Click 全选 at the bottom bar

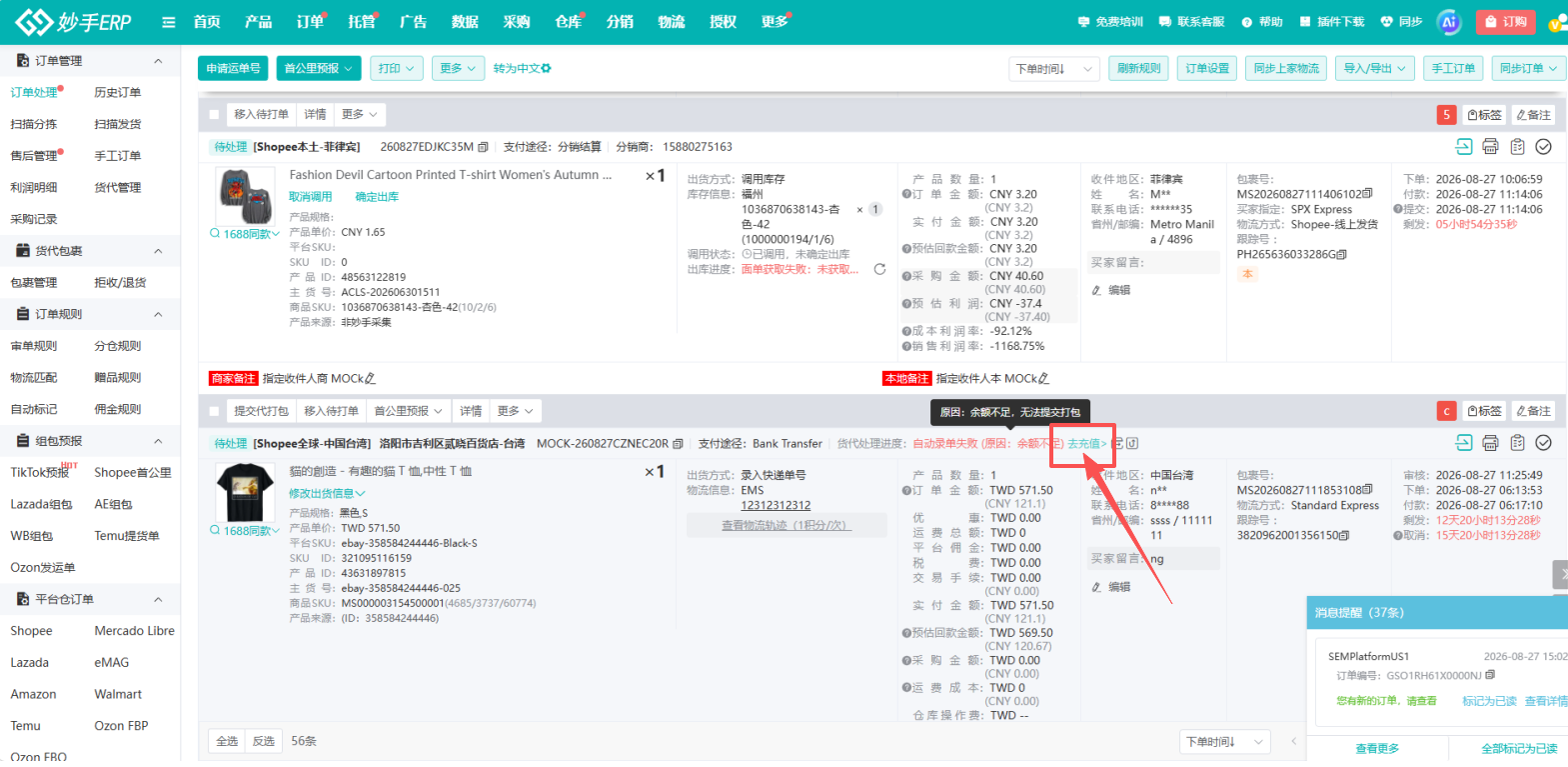227,741
